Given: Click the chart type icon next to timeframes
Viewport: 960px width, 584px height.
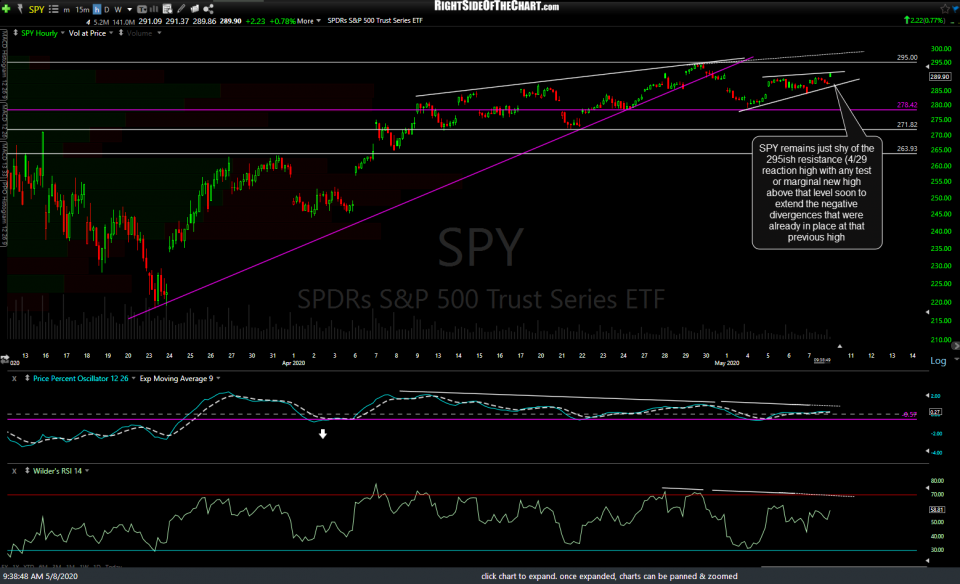Looking at the screenshot, I should point(143,8).
